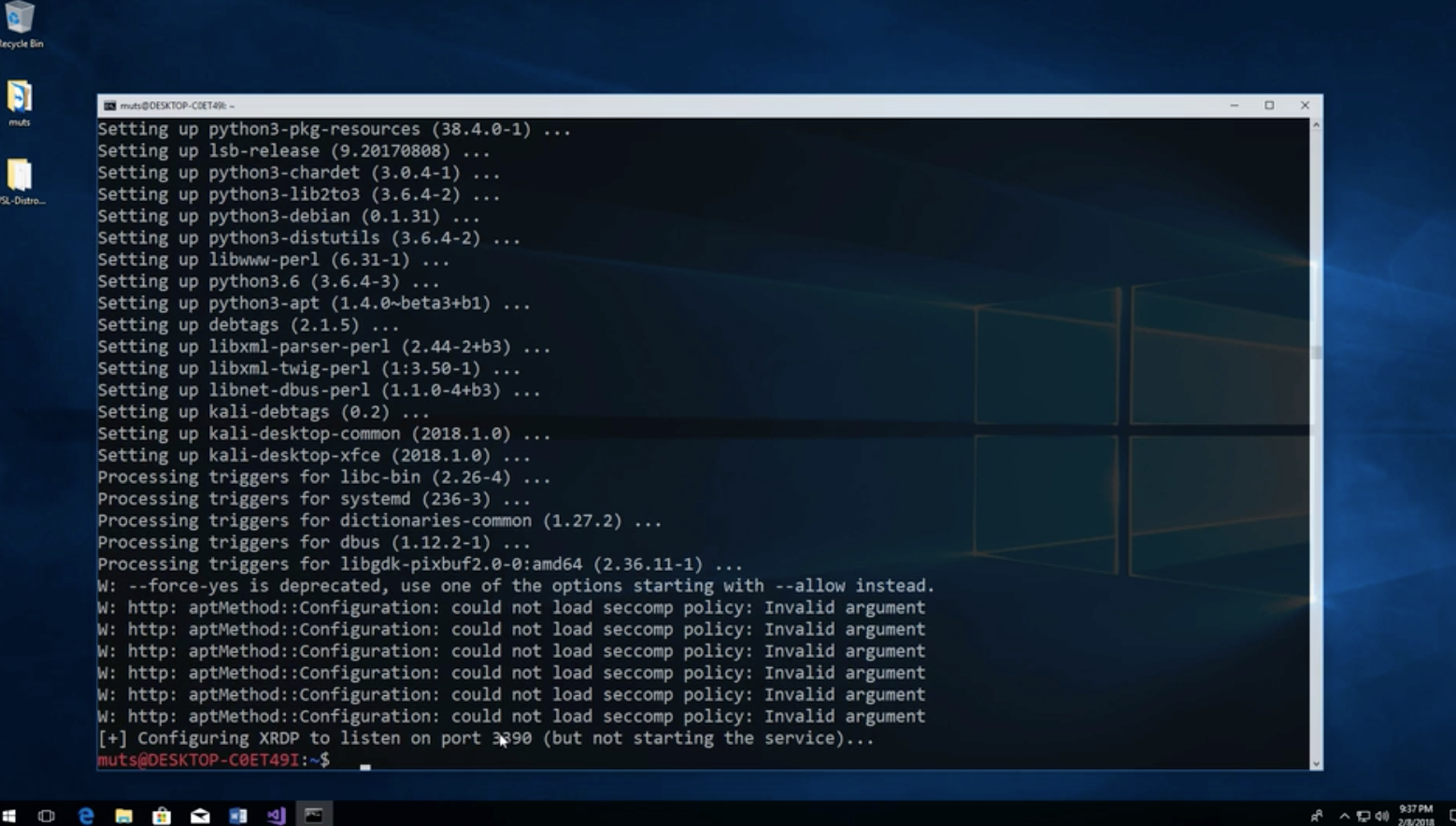Click 'Setting up kali-desktop-xfce' line
This screenshot has height=826, width=1456.
click(314, 456)
